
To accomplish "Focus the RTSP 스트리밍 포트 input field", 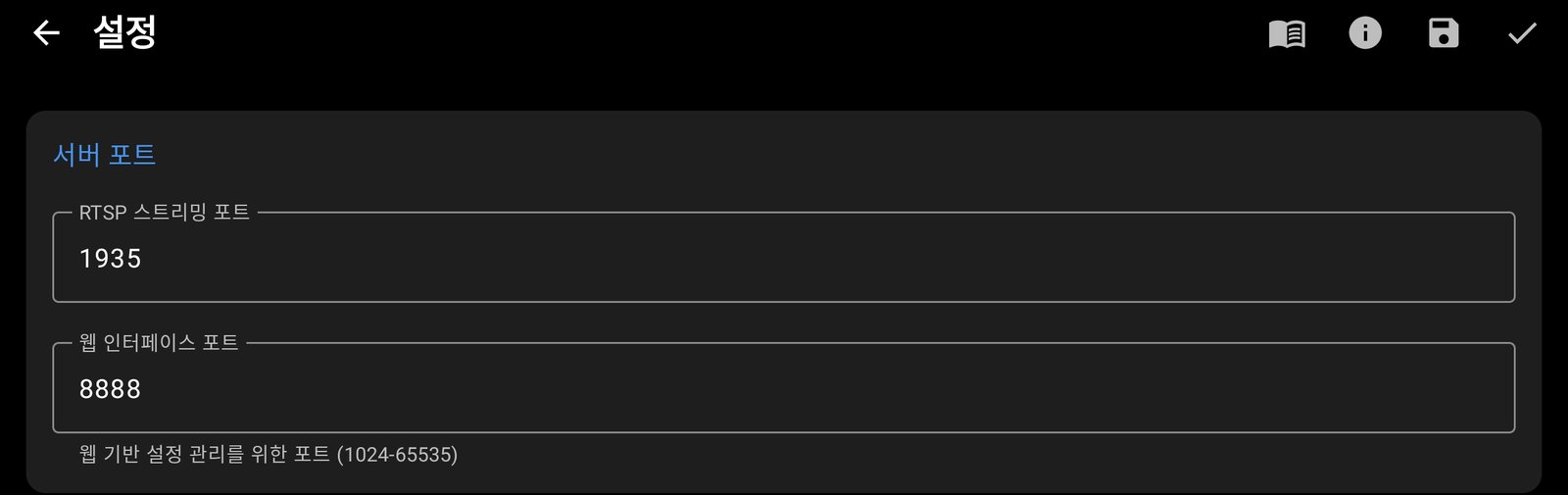I will pos(784,257).
